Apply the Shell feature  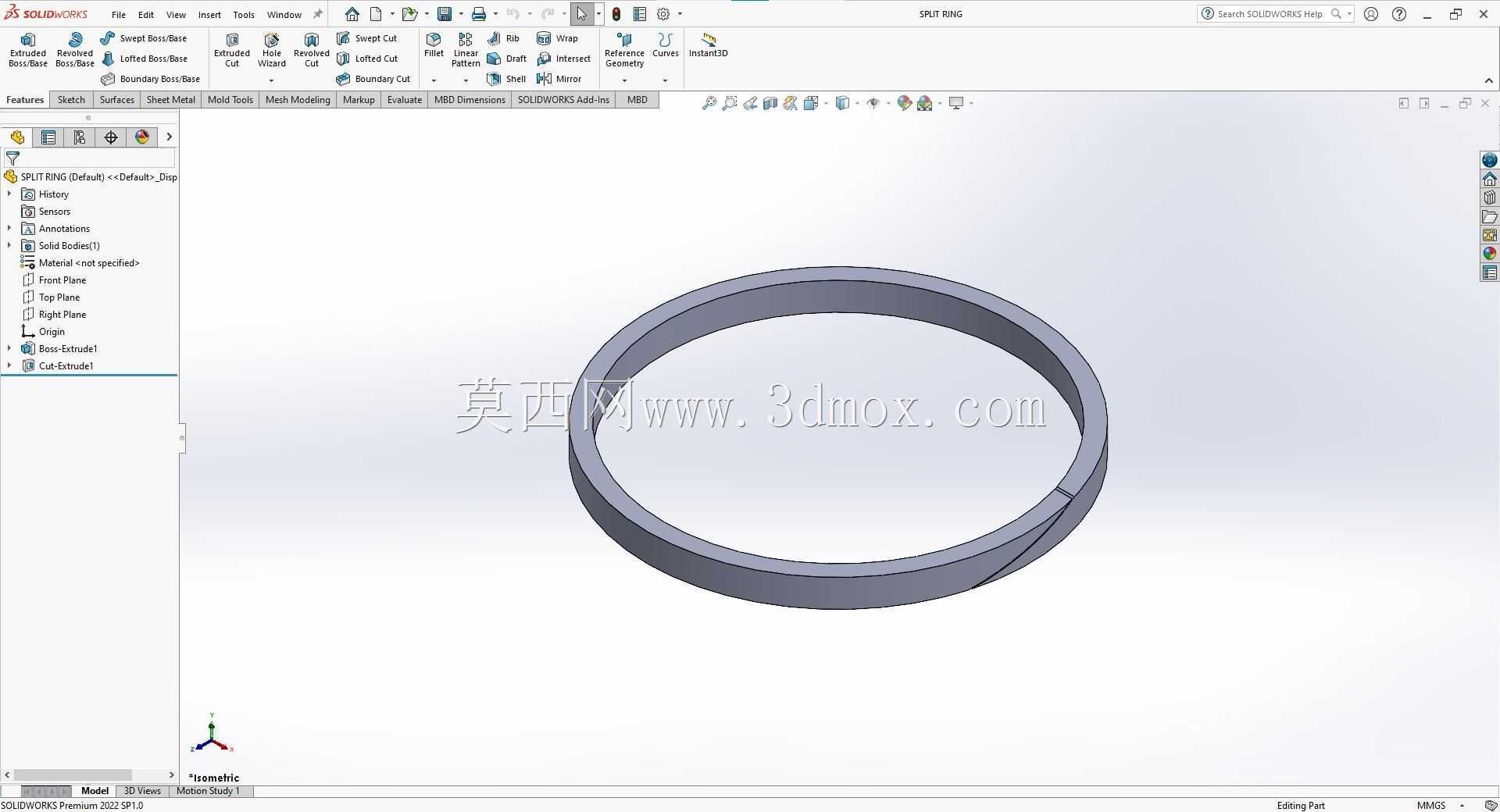[x=506, y=79]
